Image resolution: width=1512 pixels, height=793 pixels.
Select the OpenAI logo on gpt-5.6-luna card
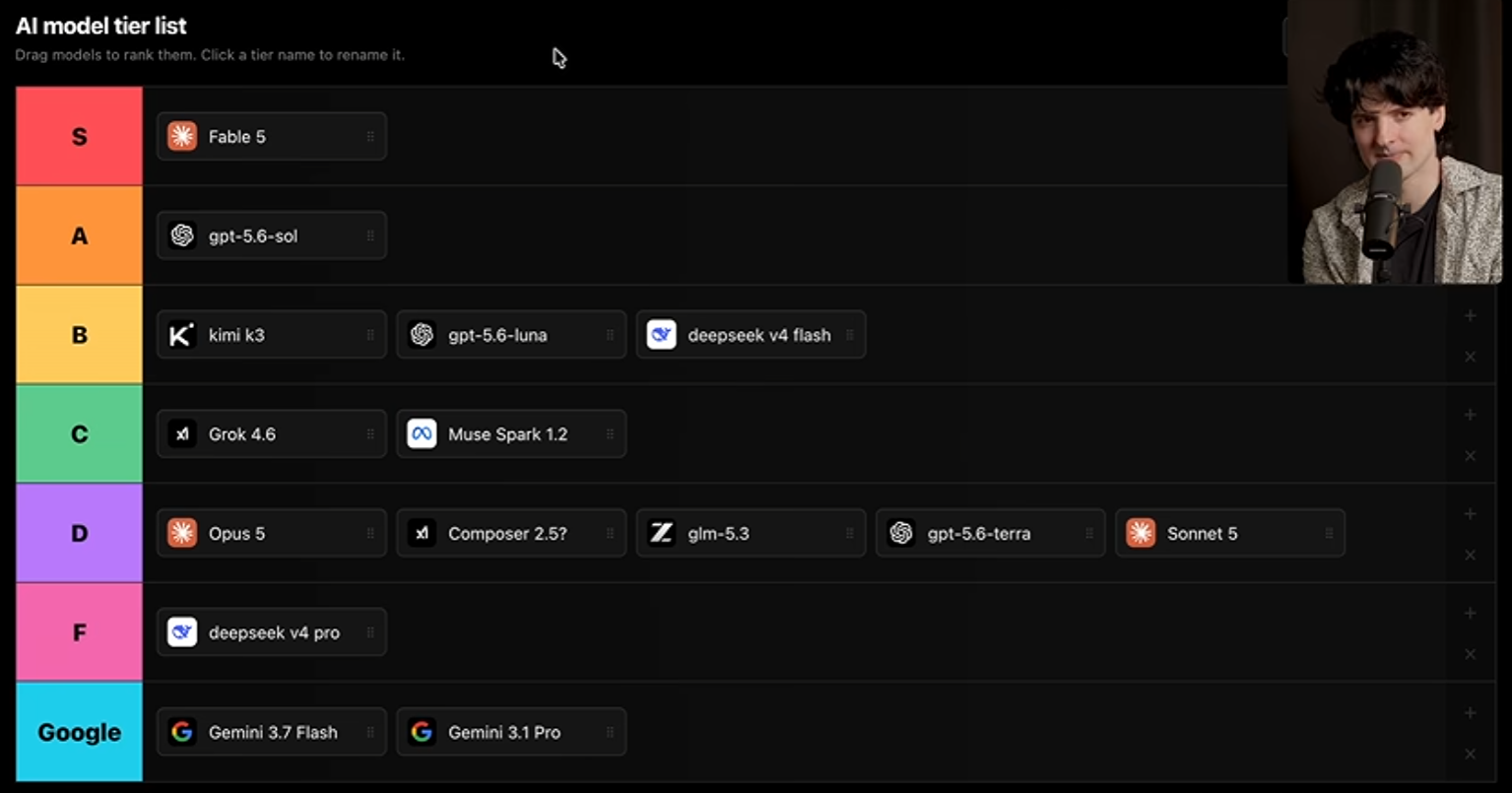click(422, 335)
